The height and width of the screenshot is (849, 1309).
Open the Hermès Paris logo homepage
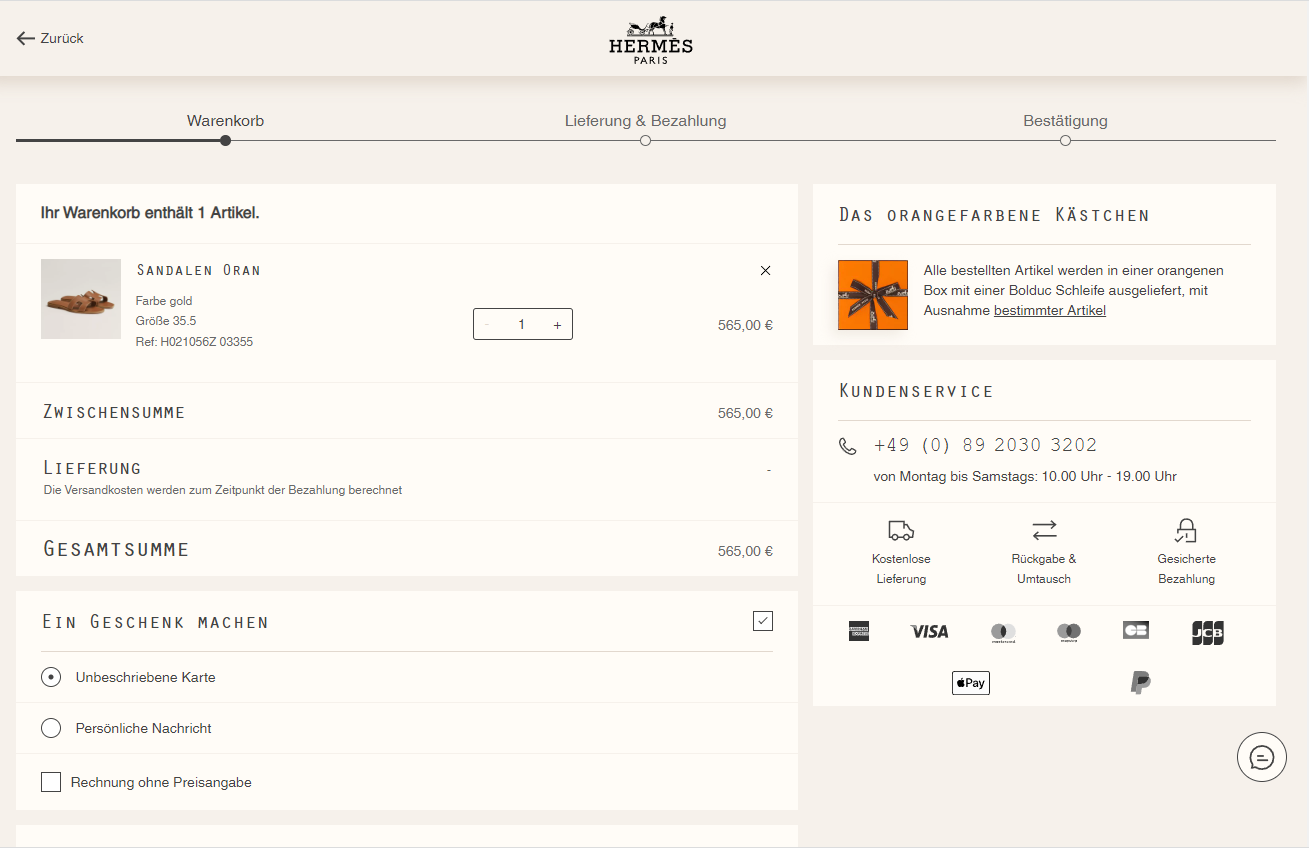coord(651,41)
